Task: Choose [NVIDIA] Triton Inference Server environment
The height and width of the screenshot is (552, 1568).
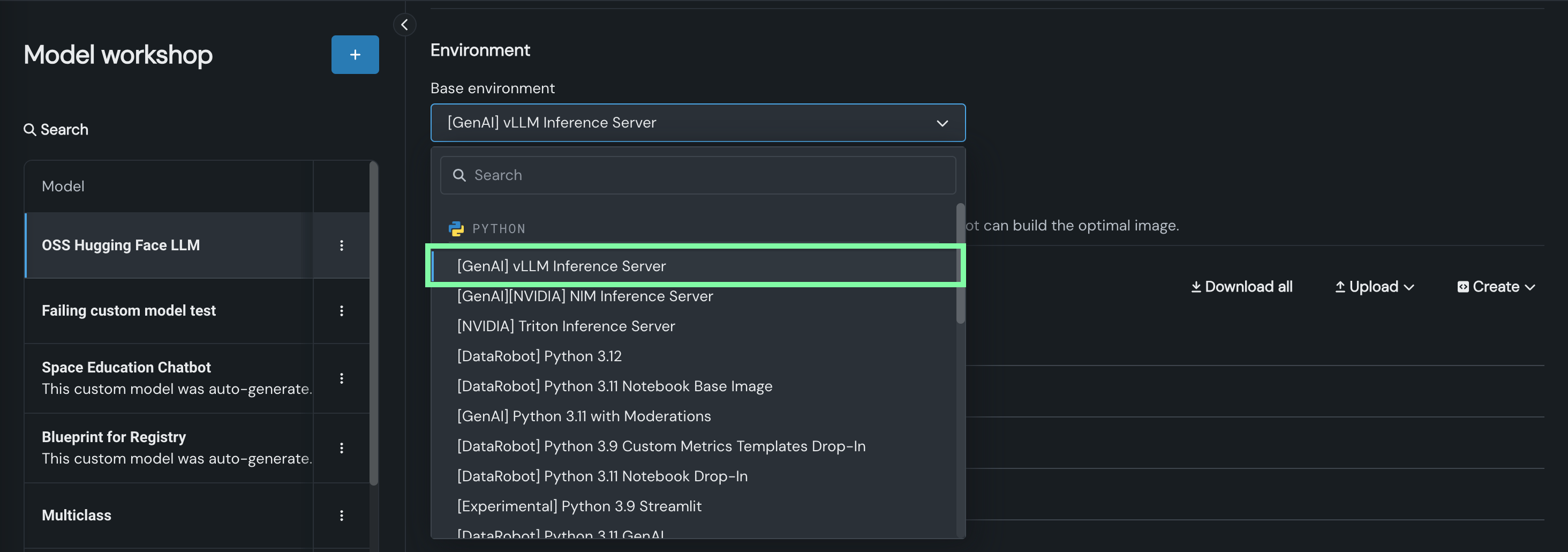Action: (566, 326)
